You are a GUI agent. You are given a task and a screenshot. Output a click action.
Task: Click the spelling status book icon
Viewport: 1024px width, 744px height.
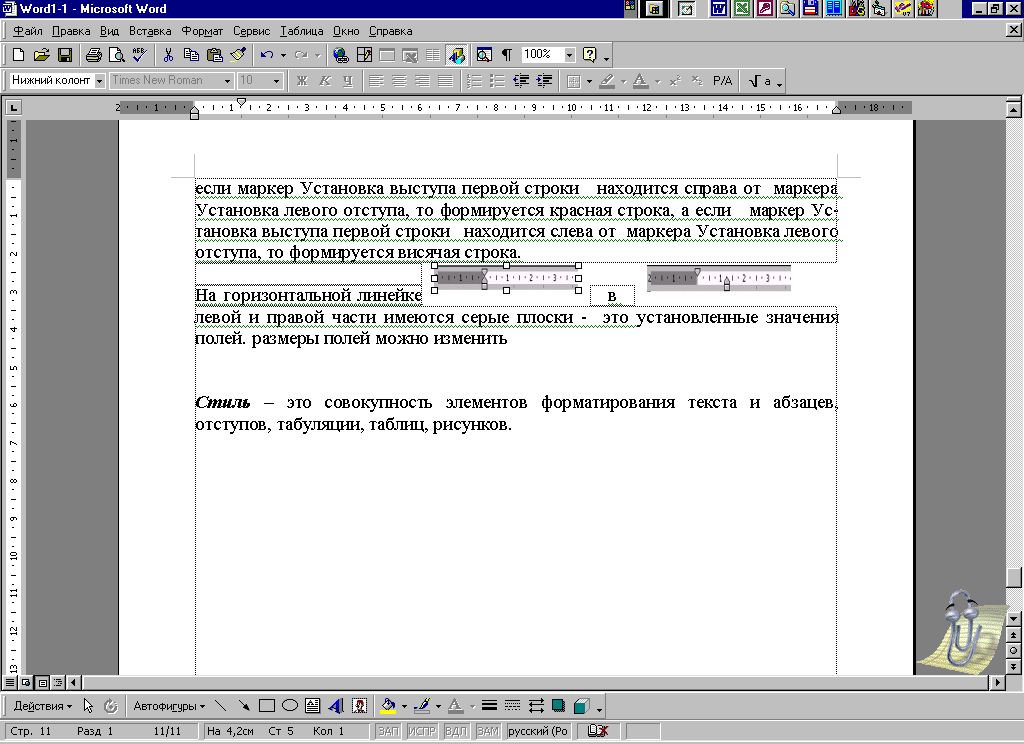click(598, 731)
